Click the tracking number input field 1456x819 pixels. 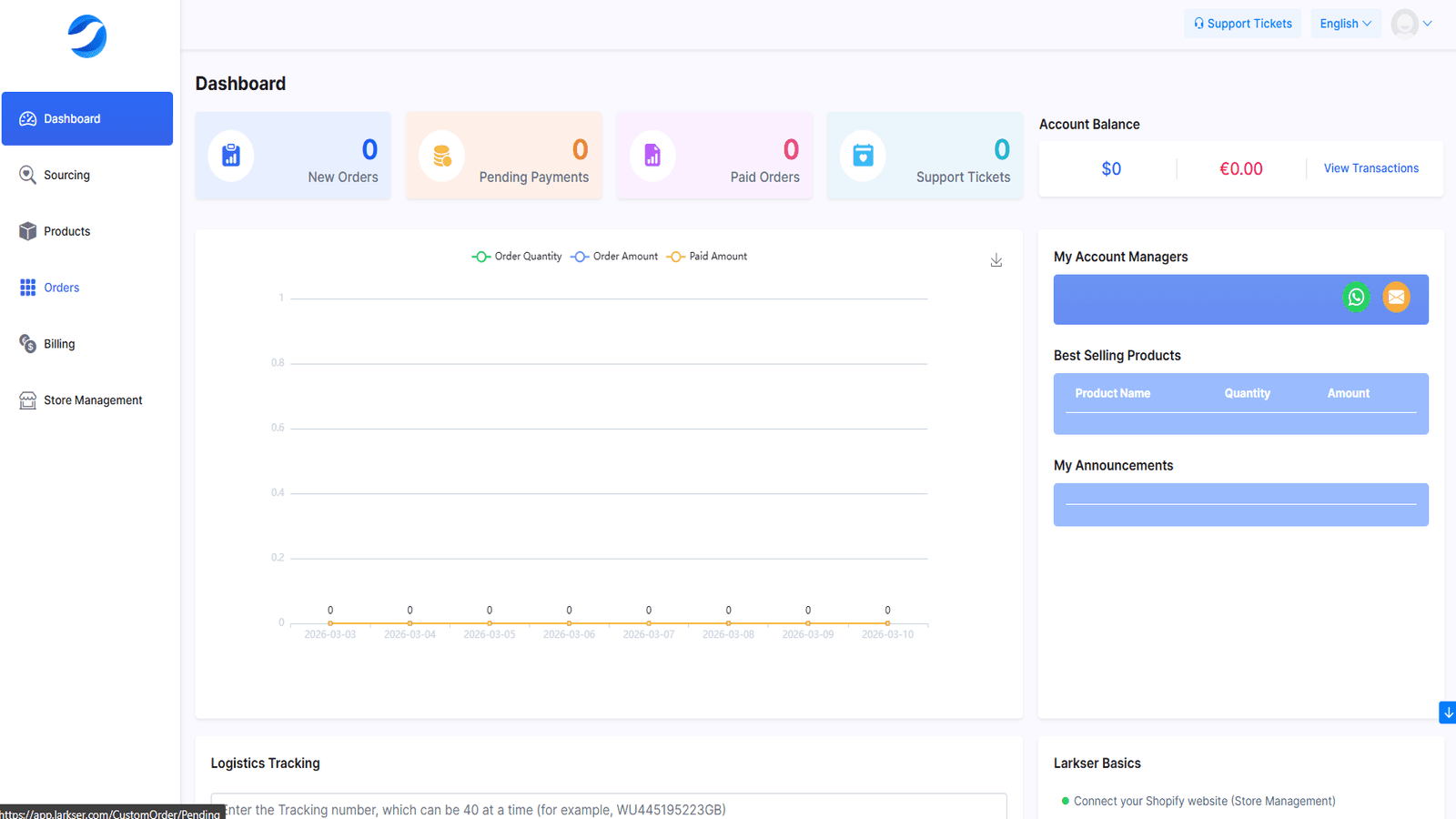(x=609, y=808)
